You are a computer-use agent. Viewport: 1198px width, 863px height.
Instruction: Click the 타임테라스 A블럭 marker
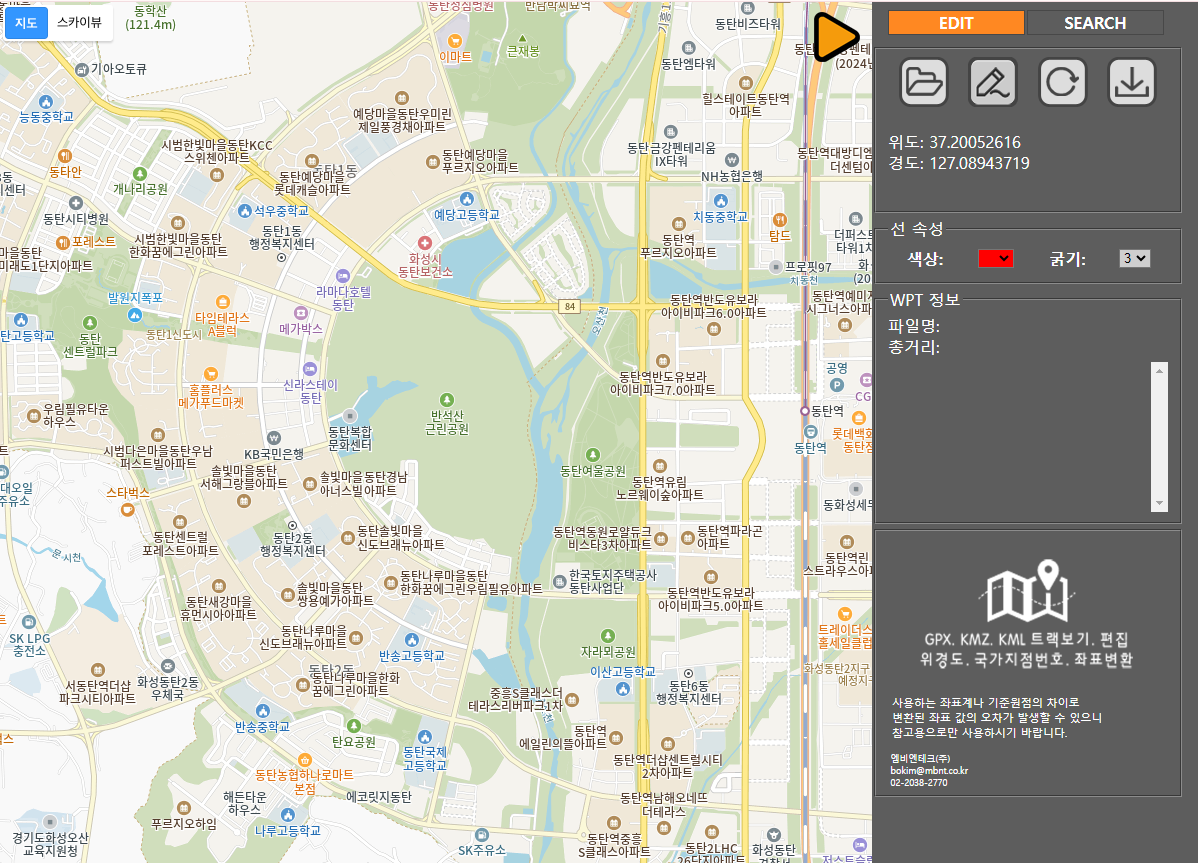point(222,302)
